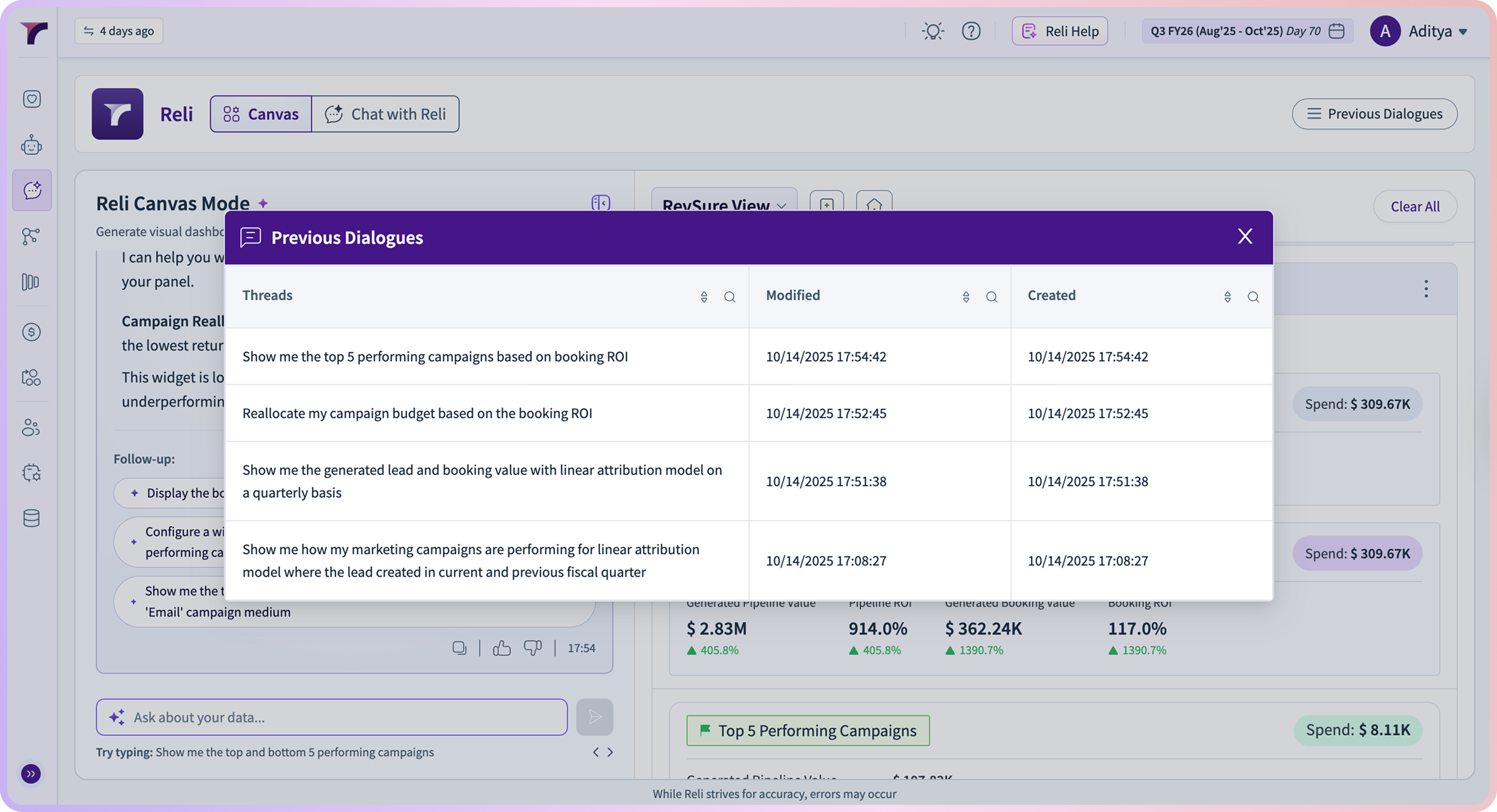This screenshot has height=812, width=1497.
Task: Click the thumbs down feedback icon
Action: click(532, 648)
